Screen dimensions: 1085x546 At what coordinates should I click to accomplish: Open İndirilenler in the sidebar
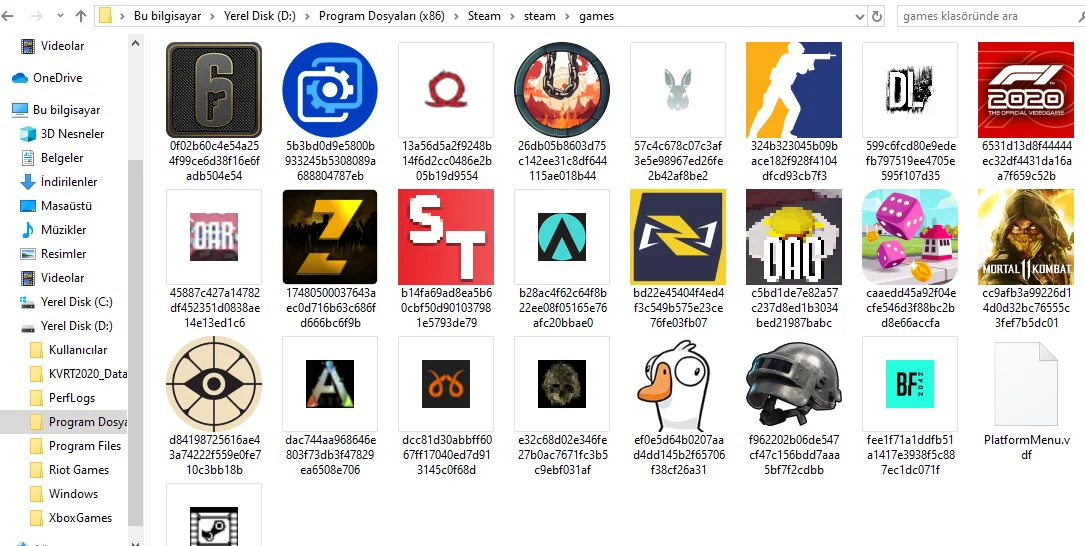[69, 181]
